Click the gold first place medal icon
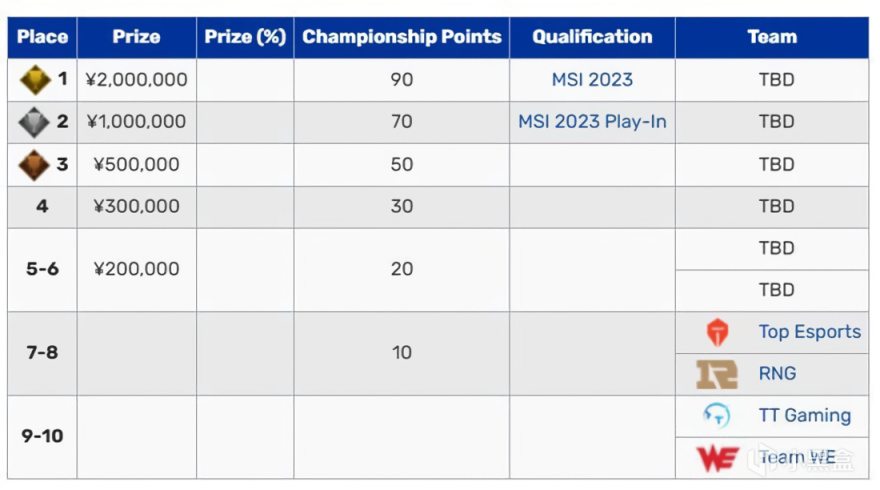 click(x=35, y=80)
